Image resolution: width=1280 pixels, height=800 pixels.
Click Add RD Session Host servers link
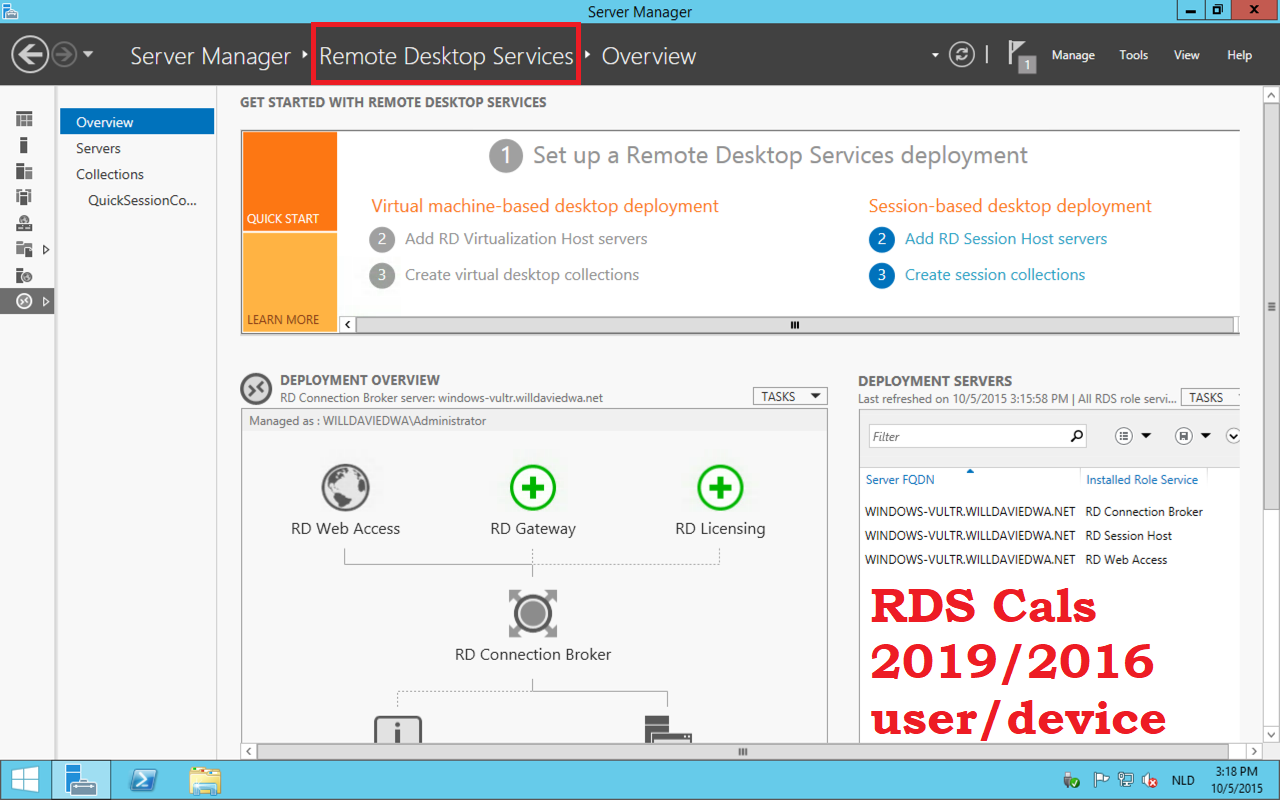tap(1006, 239)
